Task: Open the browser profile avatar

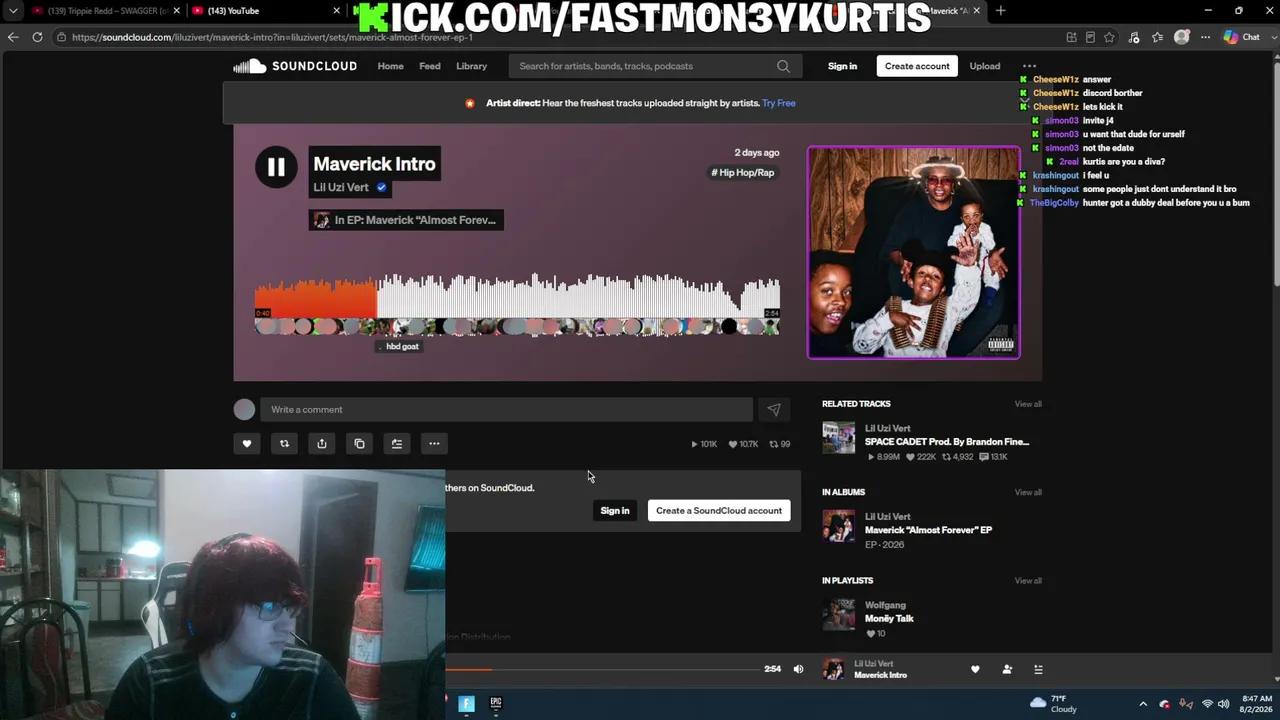Action: 1182,37
